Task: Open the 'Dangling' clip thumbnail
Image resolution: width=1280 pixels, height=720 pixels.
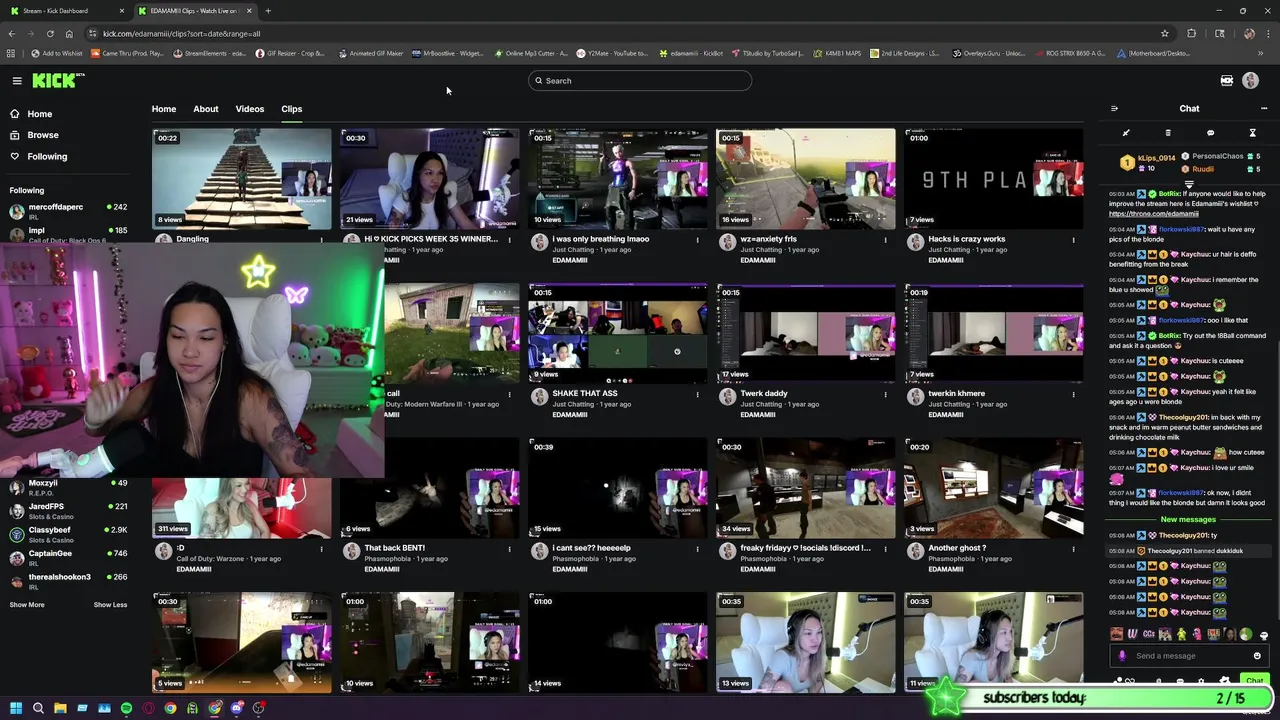Action: tap(242, 178)
